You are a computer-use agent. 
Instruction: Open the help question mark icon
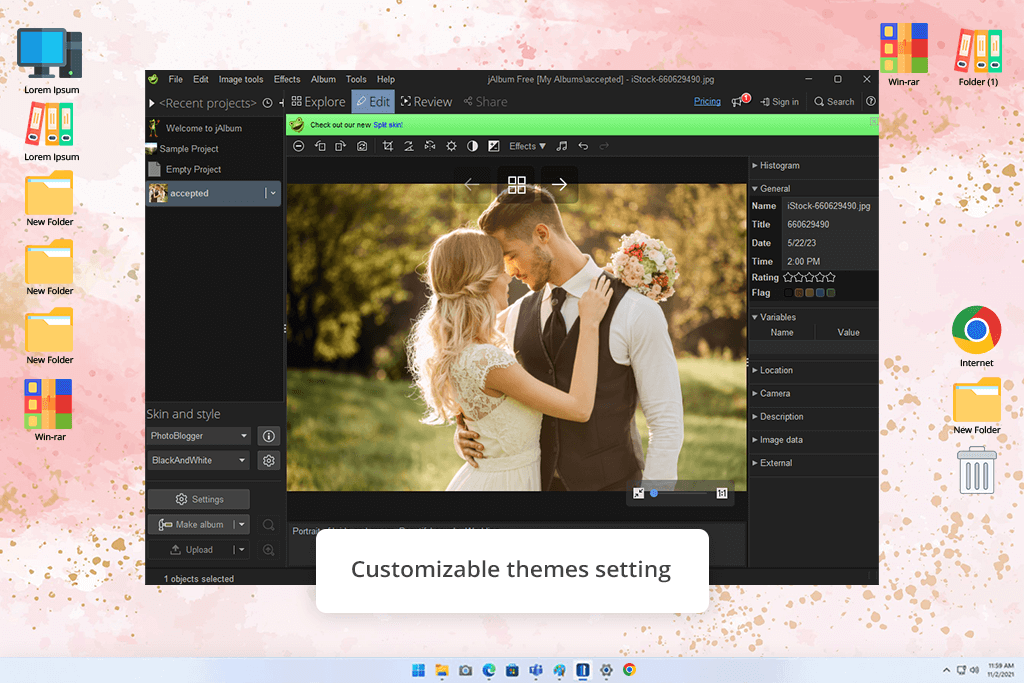tap(871, 101)
